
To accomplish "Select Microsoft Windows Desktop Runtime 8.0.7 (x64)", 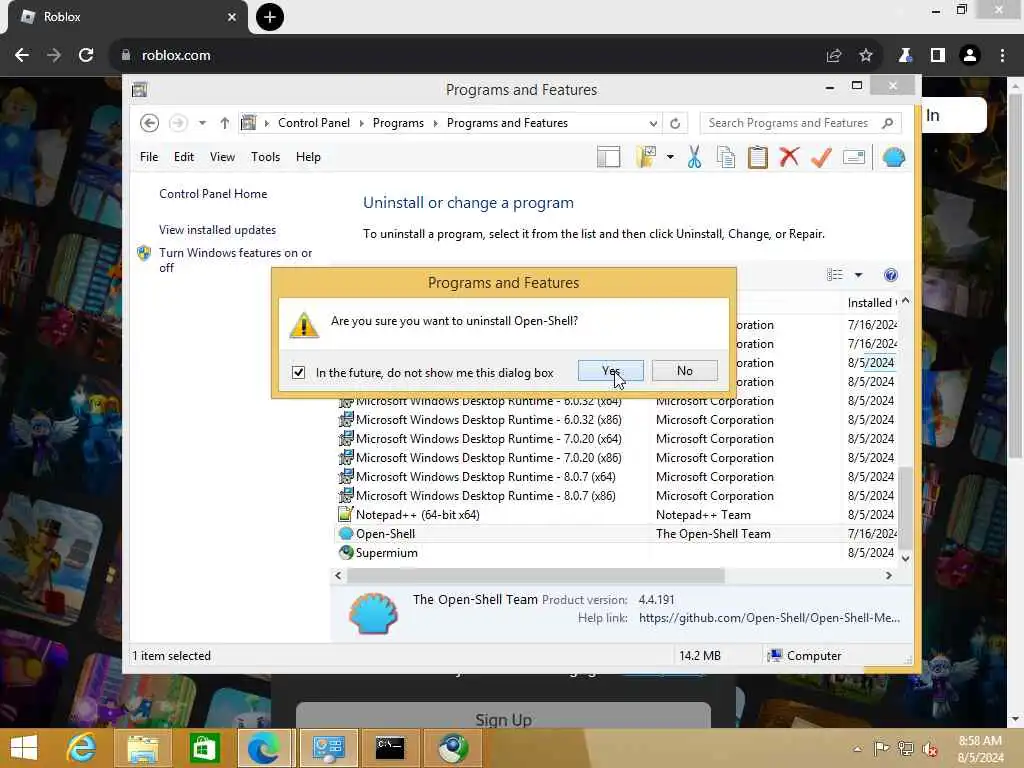I will (616, 477).
